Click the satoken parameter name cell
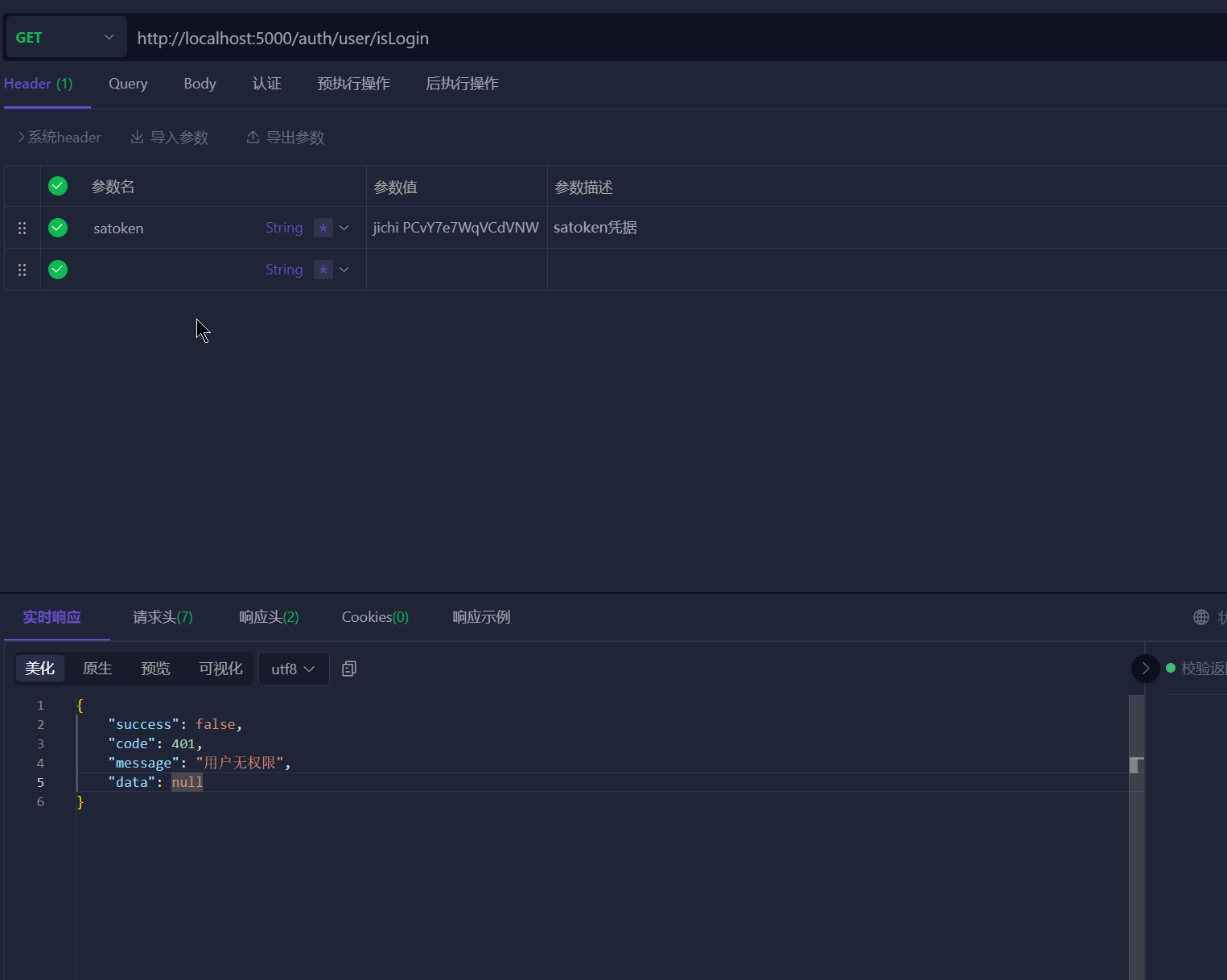Image resolution: width=1227 pixels, height=980 pixels. (x=118, y=229)
